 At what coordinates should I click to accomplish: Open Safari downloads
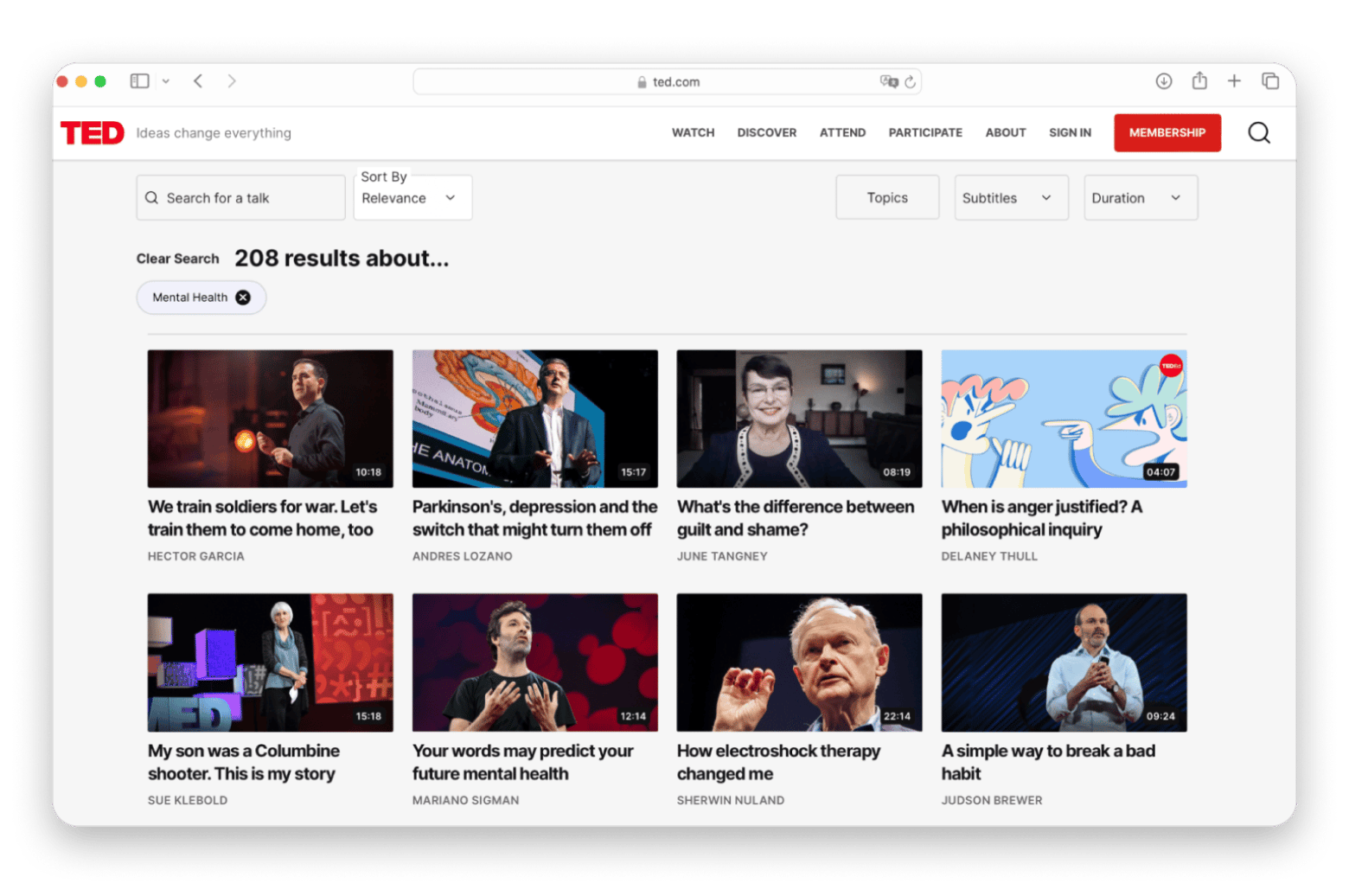pyautogui.click(x=1163, y=81)
